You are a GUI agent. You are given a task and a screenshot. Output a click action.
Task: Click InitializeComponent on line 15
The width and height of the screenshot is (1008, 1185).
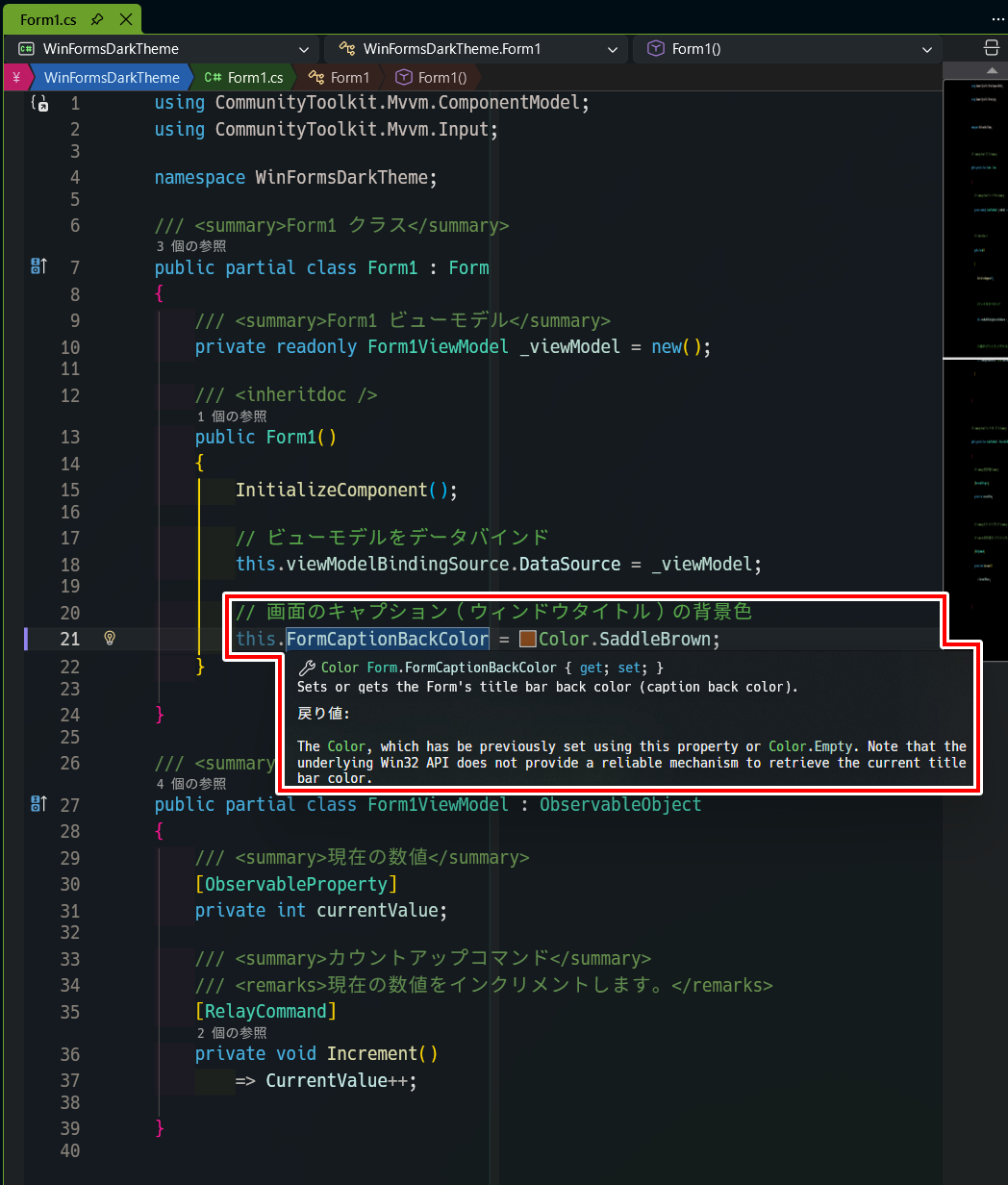pyautogui.click(x=331, y=490)
